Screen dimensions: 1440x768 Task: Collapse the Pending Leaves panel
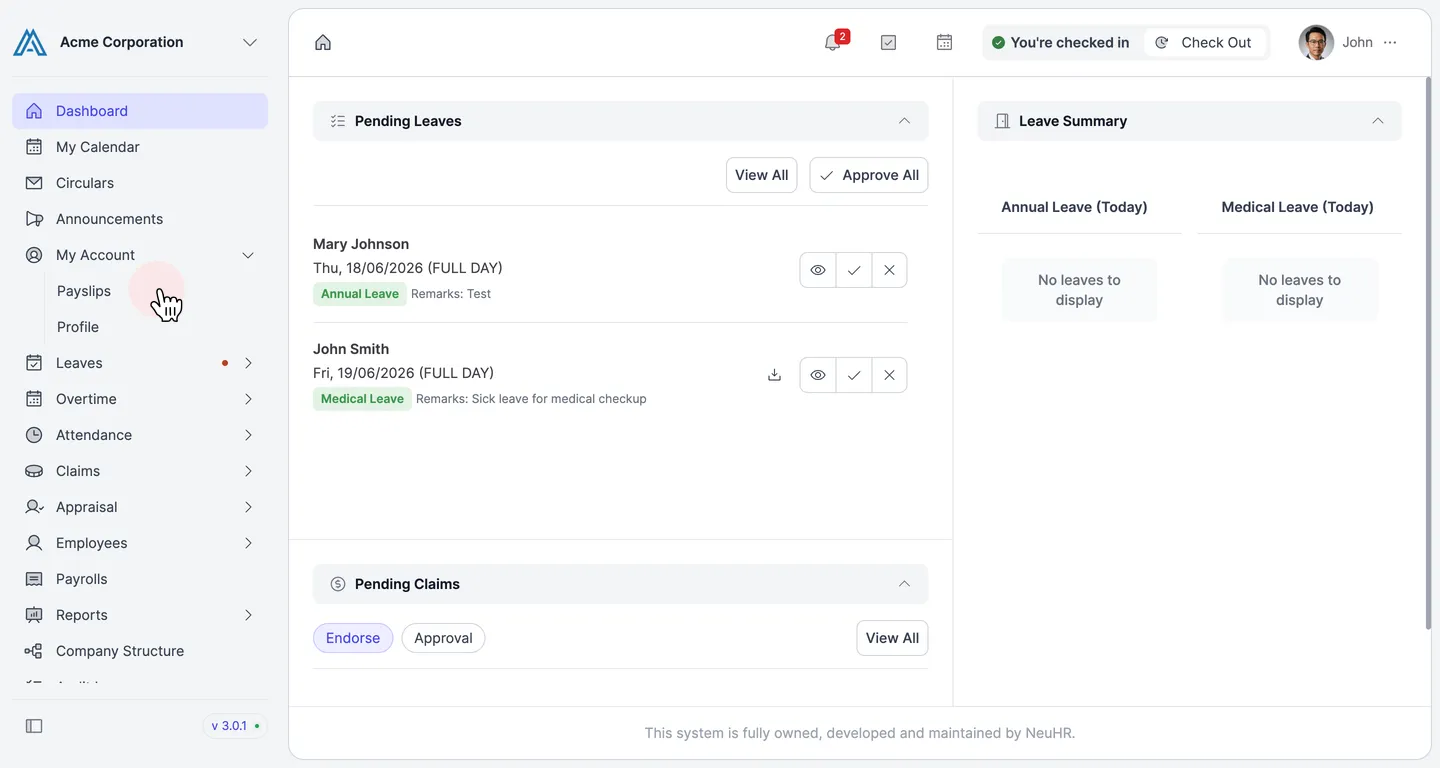tap(904, 121)
